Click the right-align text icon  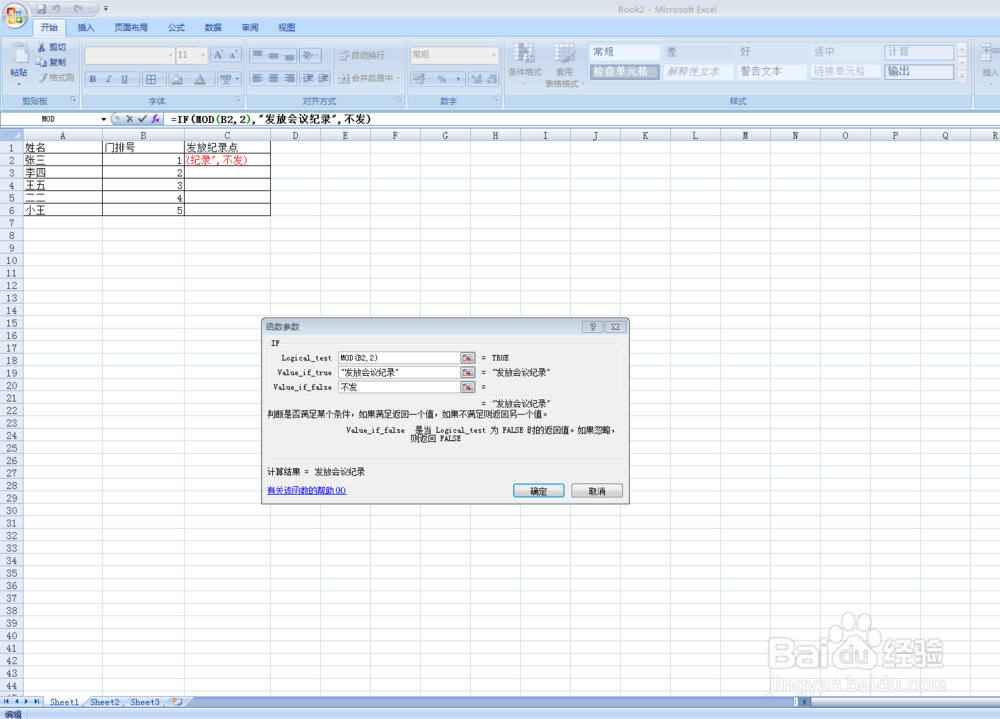coord(290,78)
